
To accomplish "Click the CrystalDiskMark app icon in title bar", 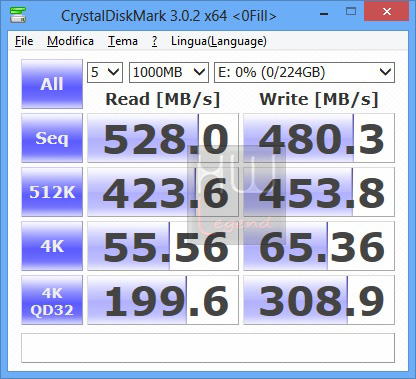I will [x=18, y=15].
